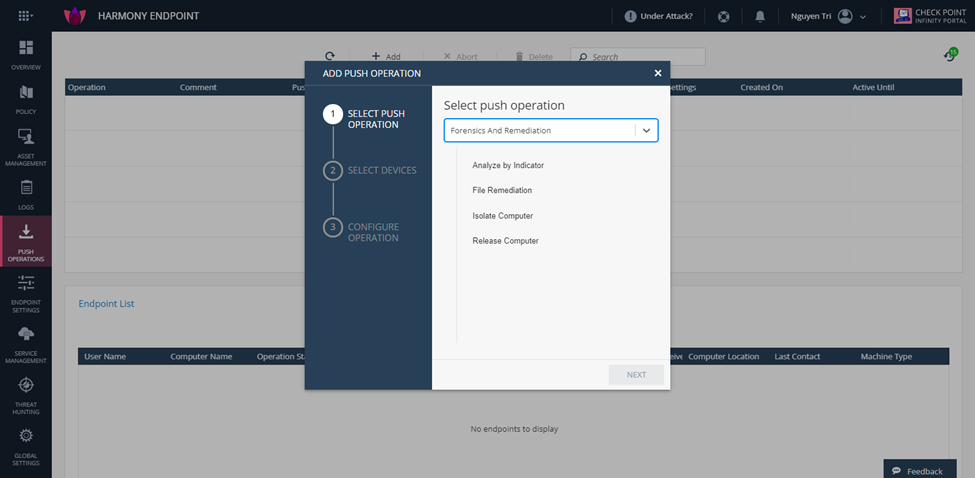This screenshot has width=975, height=478.
Task: Click the Add toolbar button
Action: tap(386, 57)
